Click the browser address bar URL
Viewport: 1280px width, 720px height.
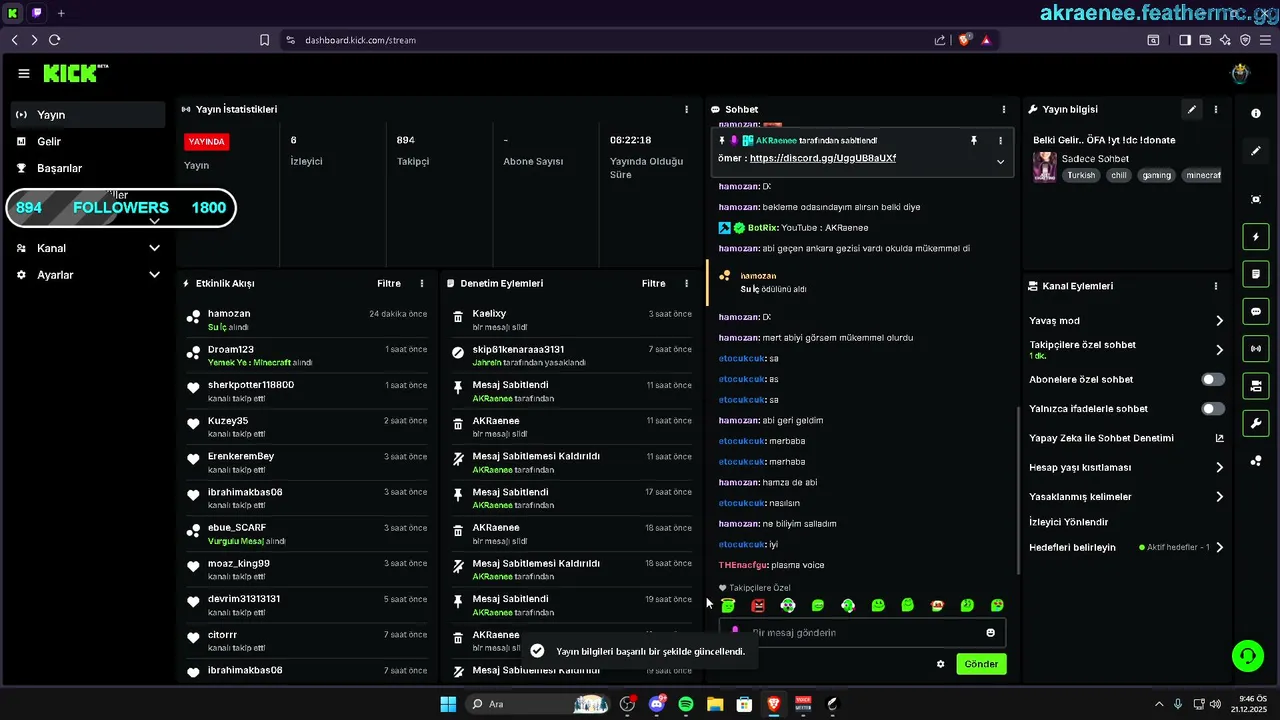point(360,40)
